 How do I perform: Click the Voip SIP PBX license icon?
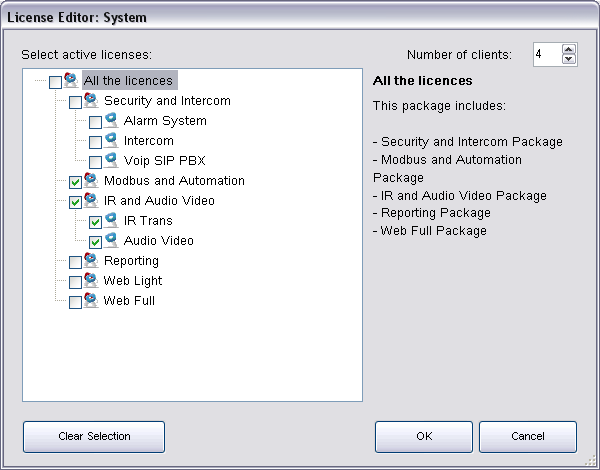(x=111, y=160)
